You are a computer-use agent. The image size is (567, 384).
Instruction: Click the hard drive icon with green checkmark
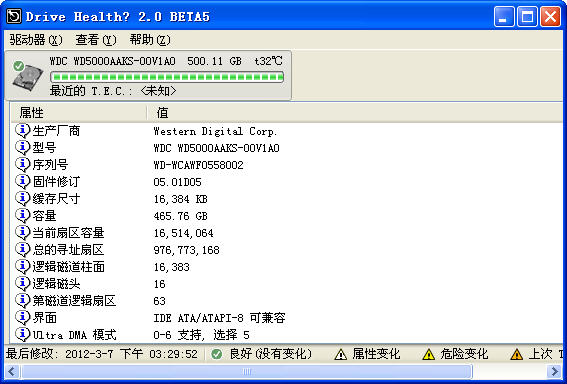pyautogui.click(x=28, y=76)
